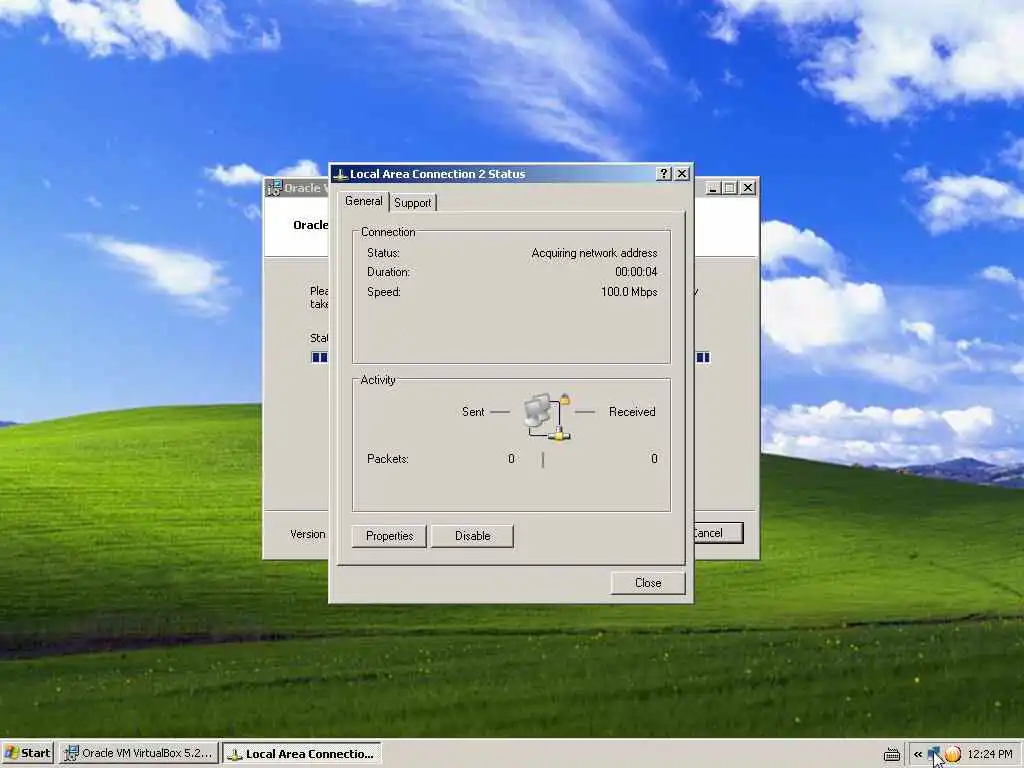Disable the Local Area Connection
This screenshot has width=1024, height=768.
[x=472, y=536]
